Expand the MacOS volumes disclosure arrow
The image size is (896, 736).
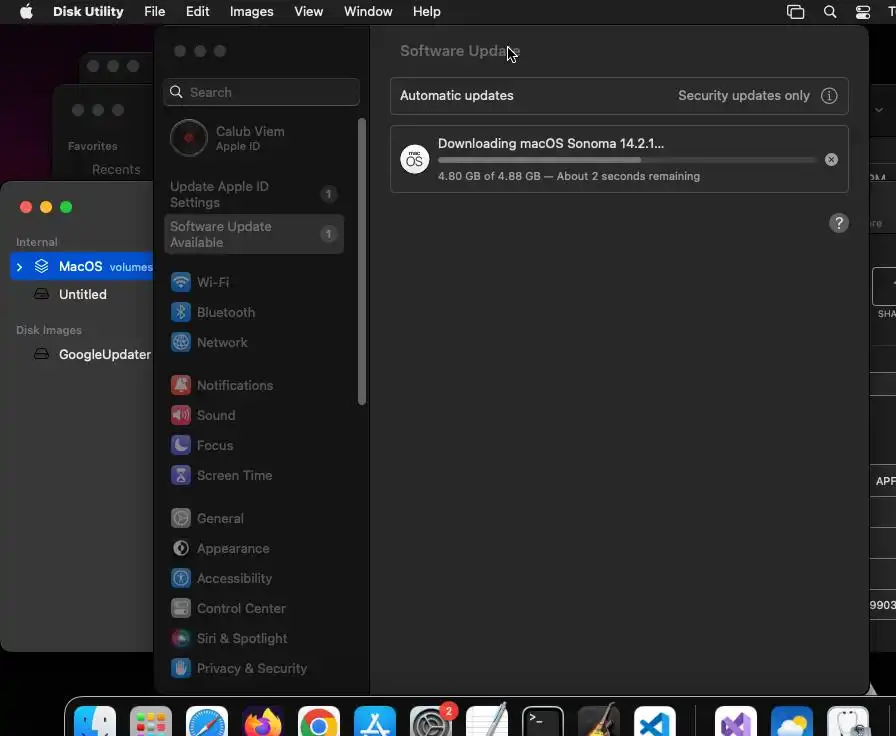pyautogui.click(x=19, y=267)
